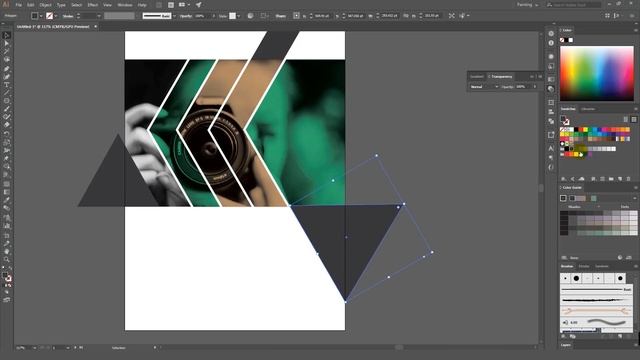Viewport: 640px width, 360px height.
Task: Click the Adobe Stock icon in menu bar
Action: [171, 5]
